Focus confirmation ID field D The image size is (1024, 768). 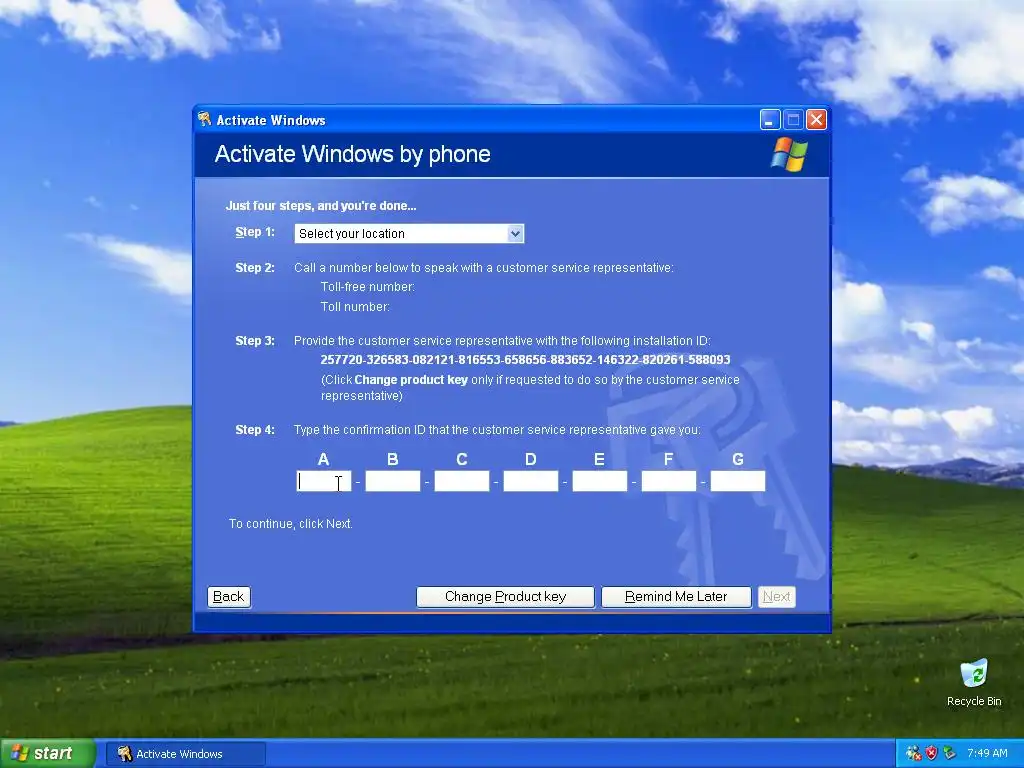coord(531,481)
